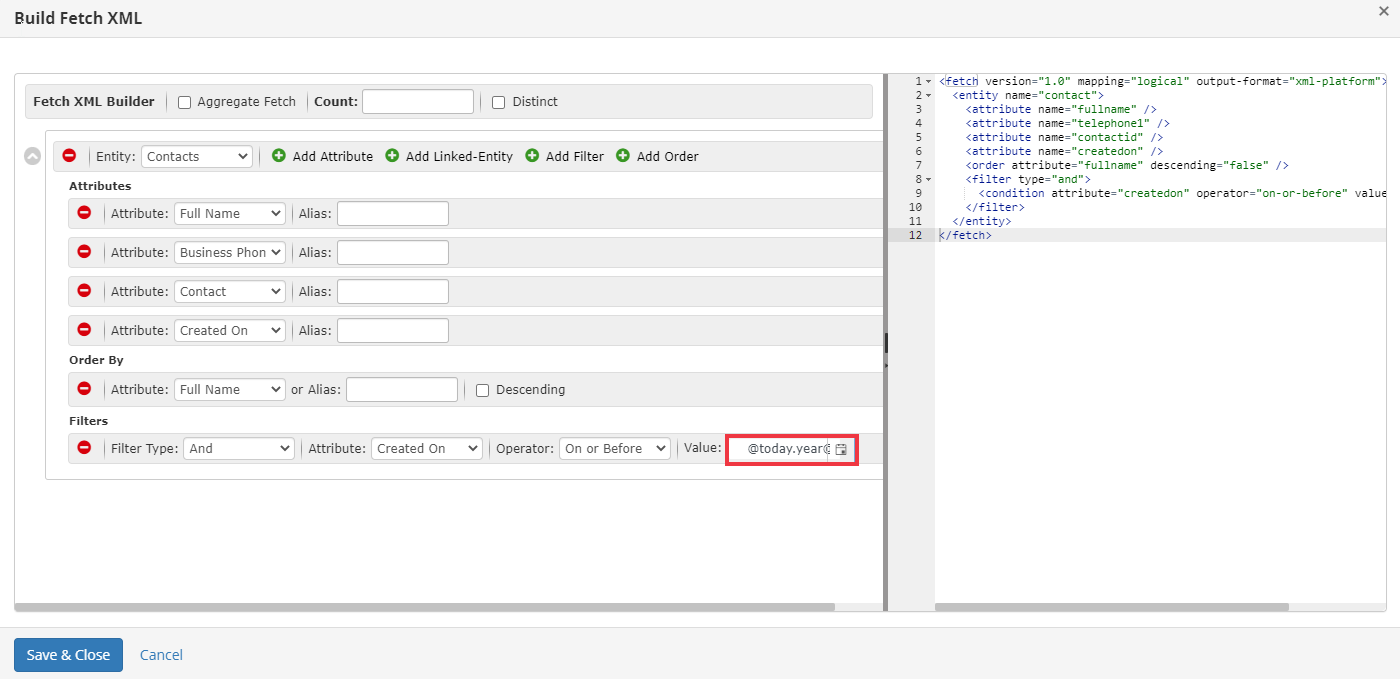Click the 'or Alias' field in Order By
This screenshot has height=679, width=1400.
coord(402,389)
